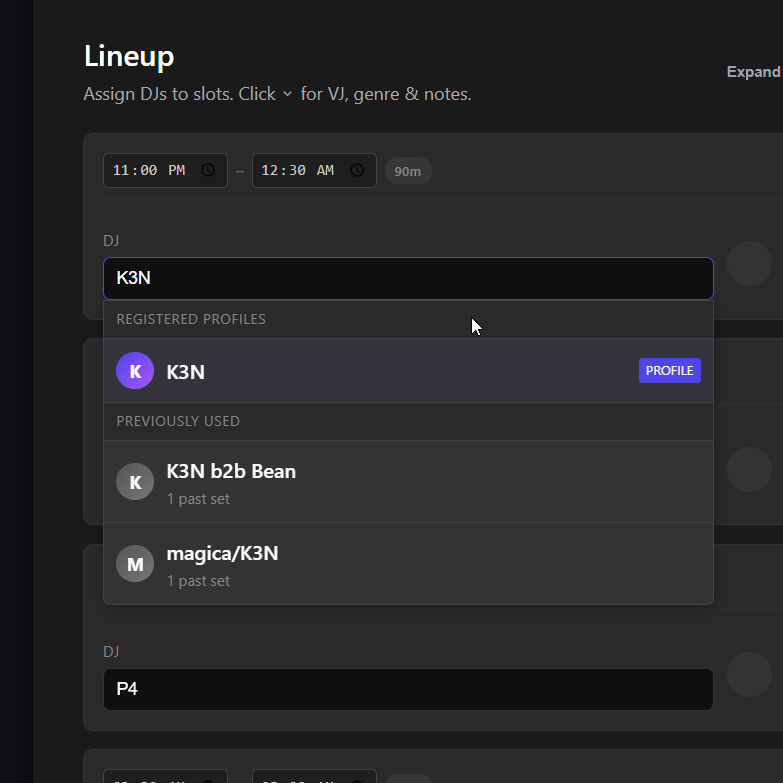Click the "1 past set" text under K3N b2b Bean
The height and width of the screenshot is (783, 783).
(198, 499)
